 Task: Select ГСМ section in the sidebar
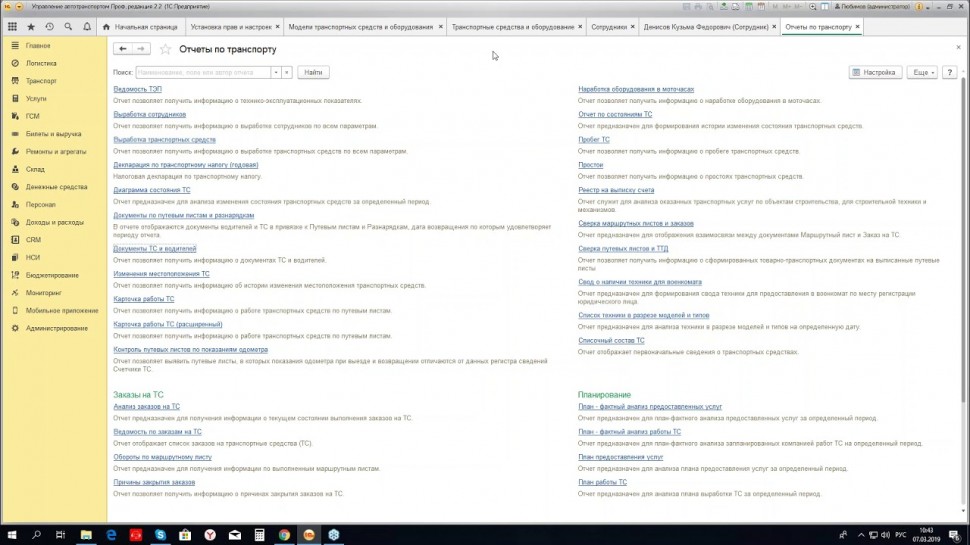point(33,116)
